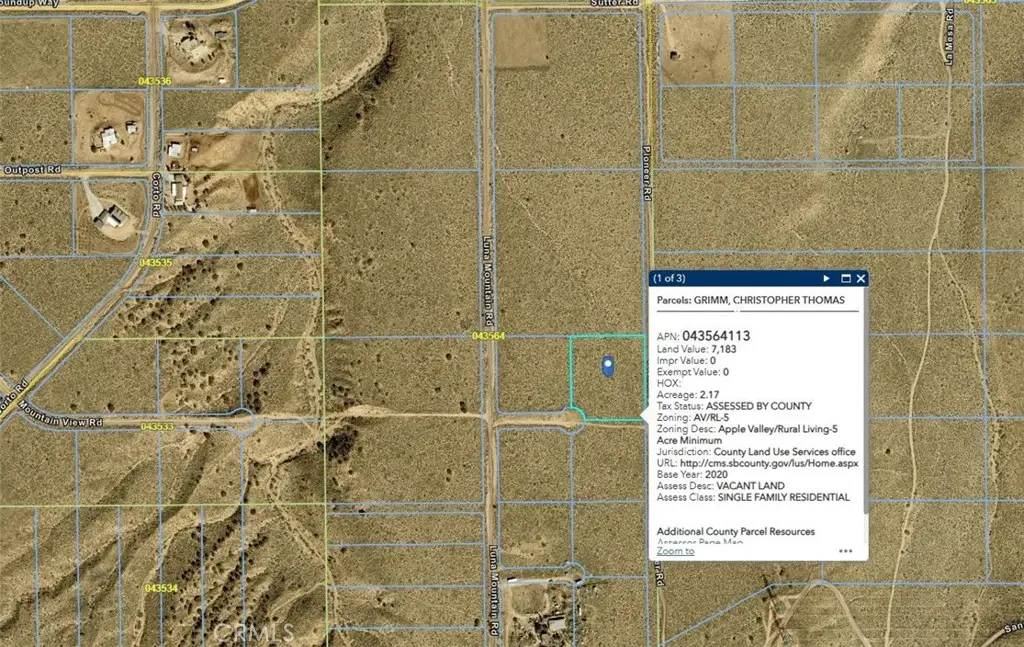The height and width of the screenshot is (647, 1024).
Task: Open the Assessor Page Map resource
Action: tap(700, 541)
